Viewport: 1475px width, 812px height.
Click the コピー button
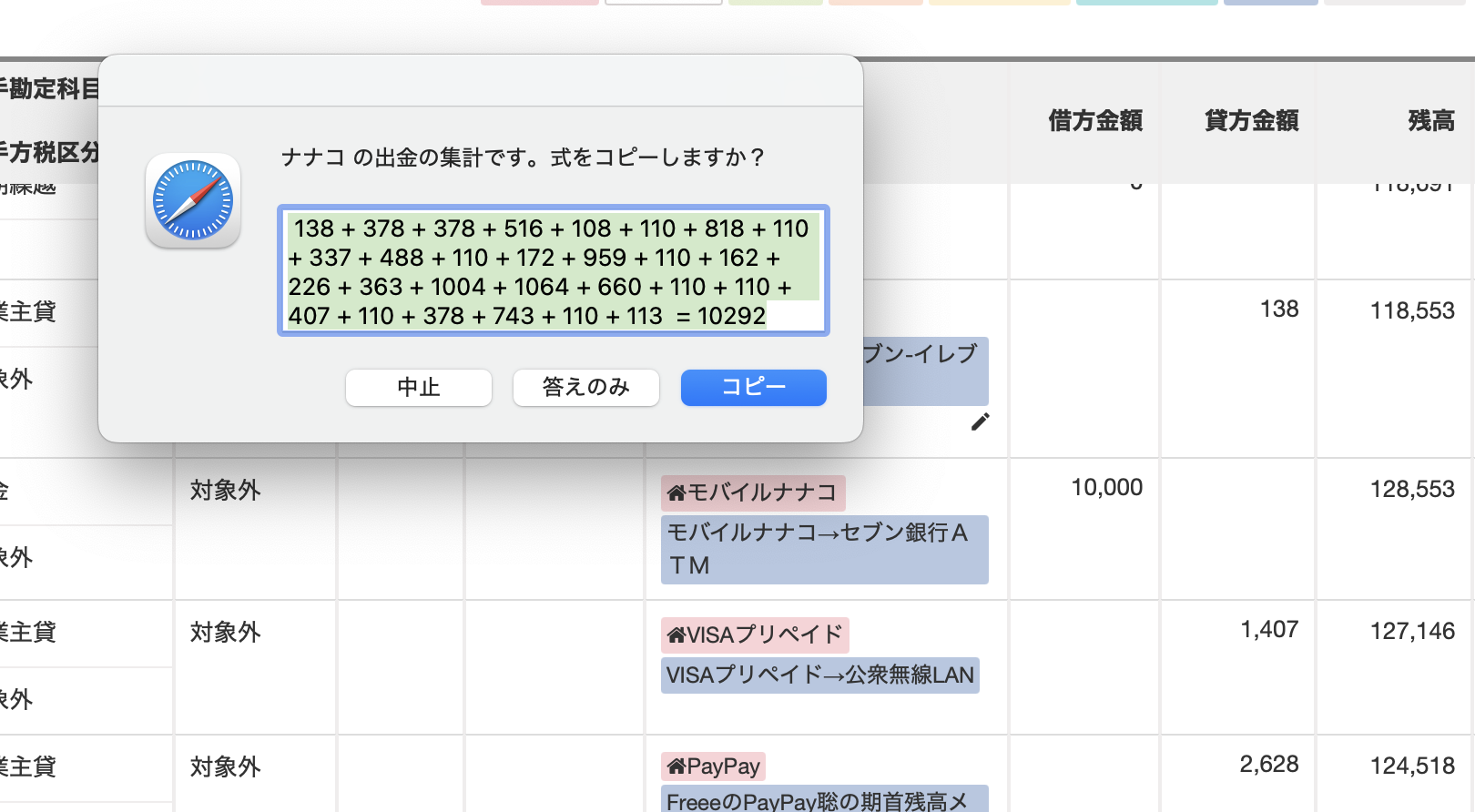753,388
